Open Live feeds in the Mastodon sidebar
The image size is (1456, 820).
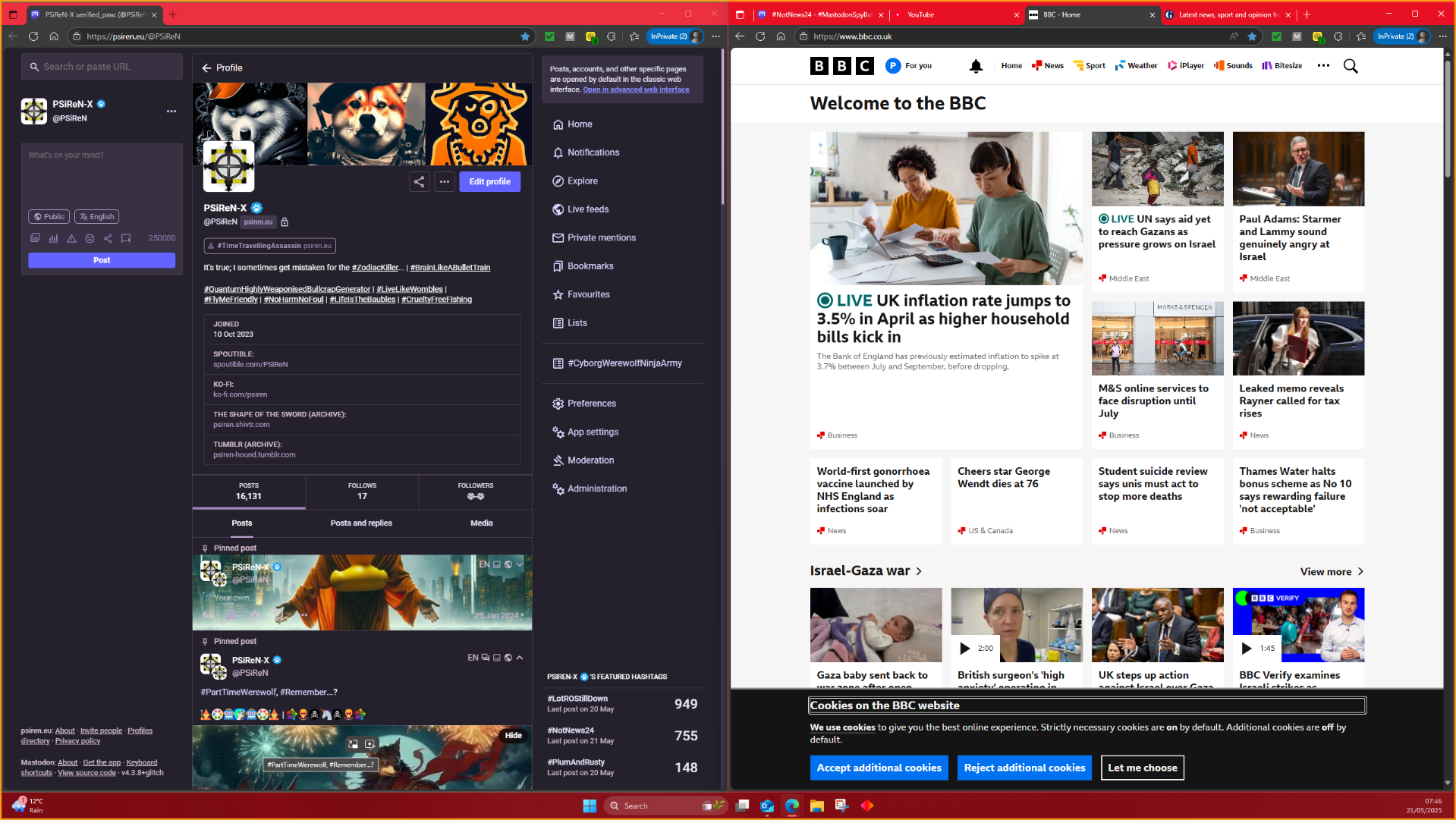(x=580, y=209)
